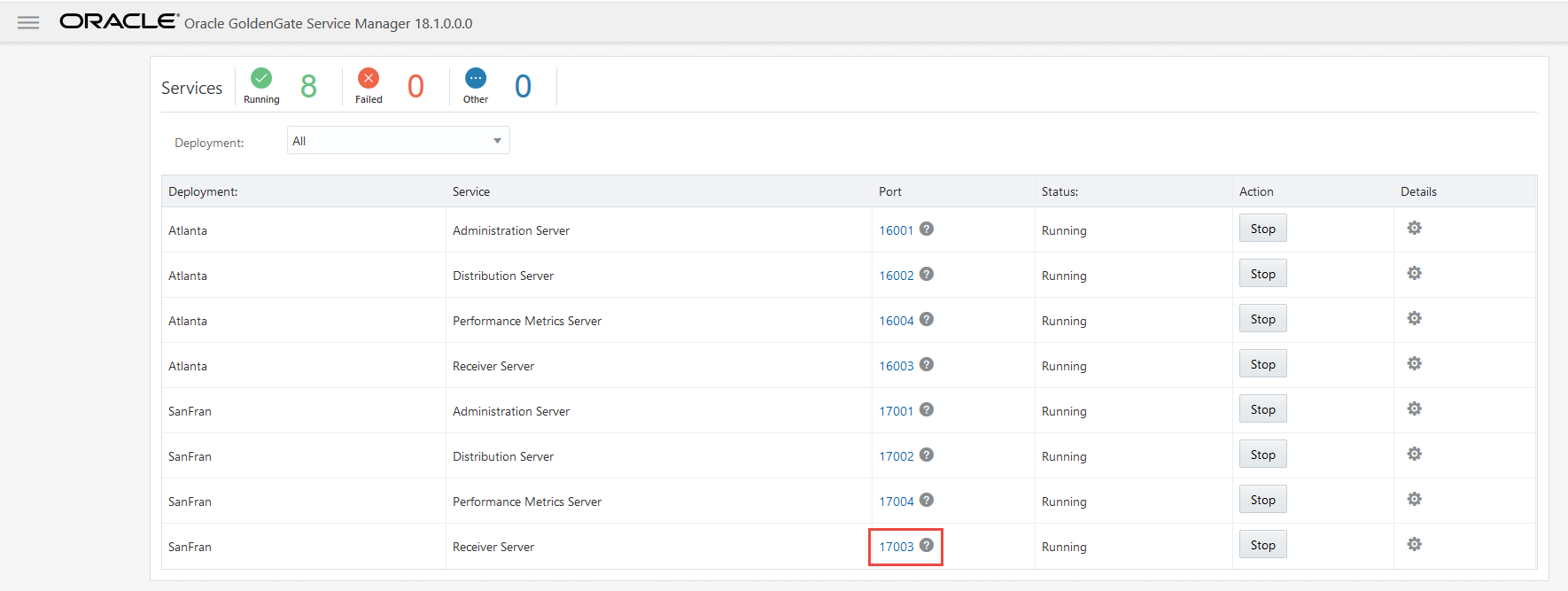This screenshot has height=591, width=1568.
Task: Stop the Atlanta Administration Server
Action: 1263,229
